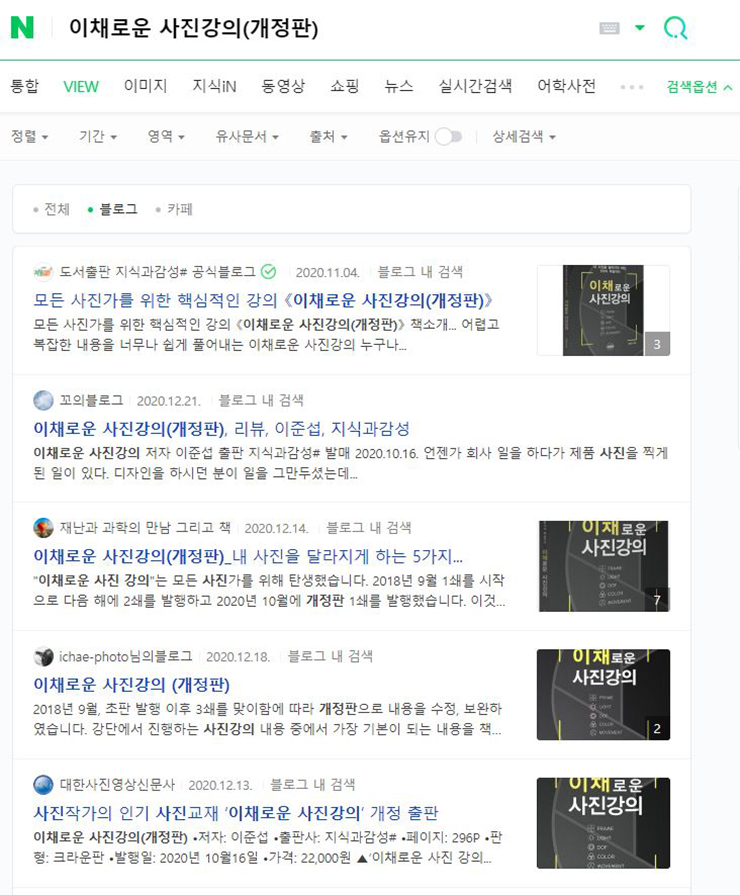Toggle the 옵션유지 switch

448,136
